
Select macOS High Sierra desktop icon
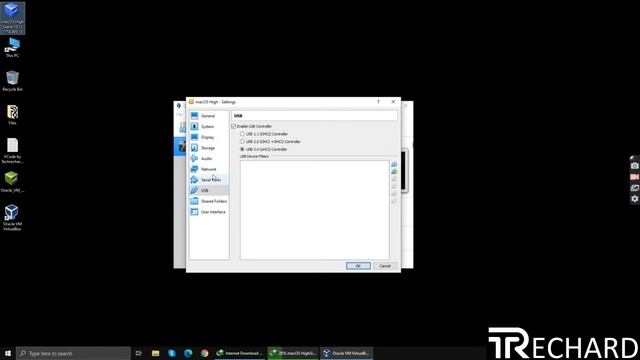pyautogui.click(x=13, y=18)
